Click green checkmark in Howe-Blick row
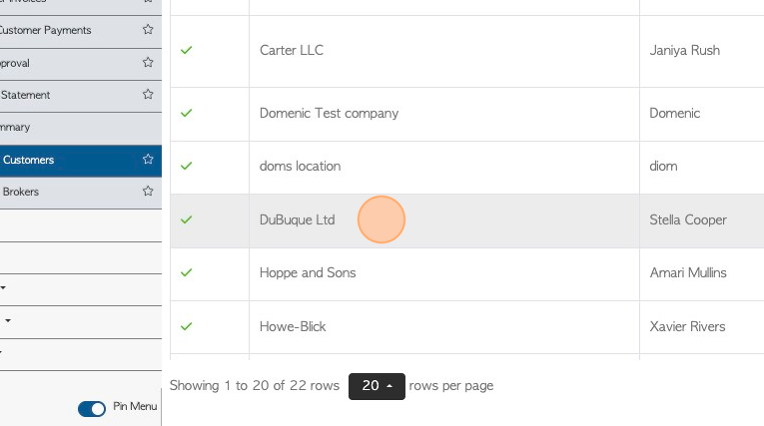Image resolution: width=764 pixels, height=426 pixels. pyautogui.click(x=186, y=326)
